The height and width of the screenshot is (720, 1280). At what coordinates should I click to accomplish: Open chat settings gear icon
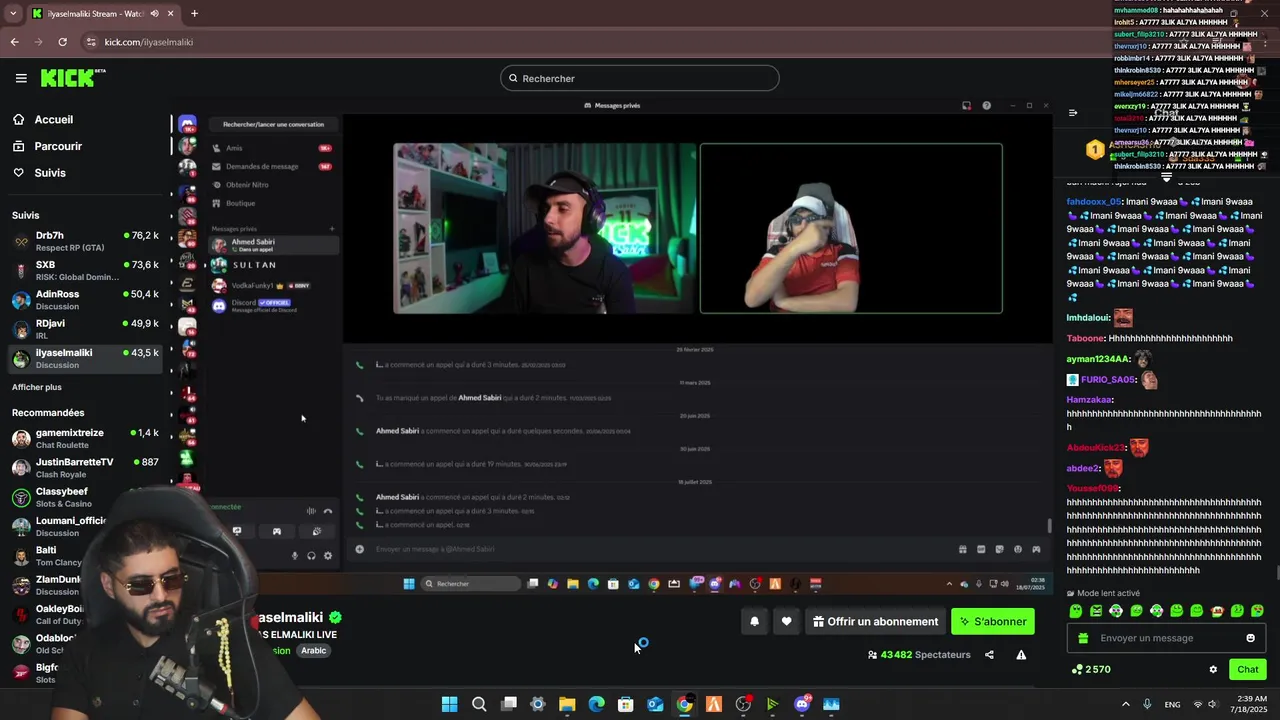1213,670
